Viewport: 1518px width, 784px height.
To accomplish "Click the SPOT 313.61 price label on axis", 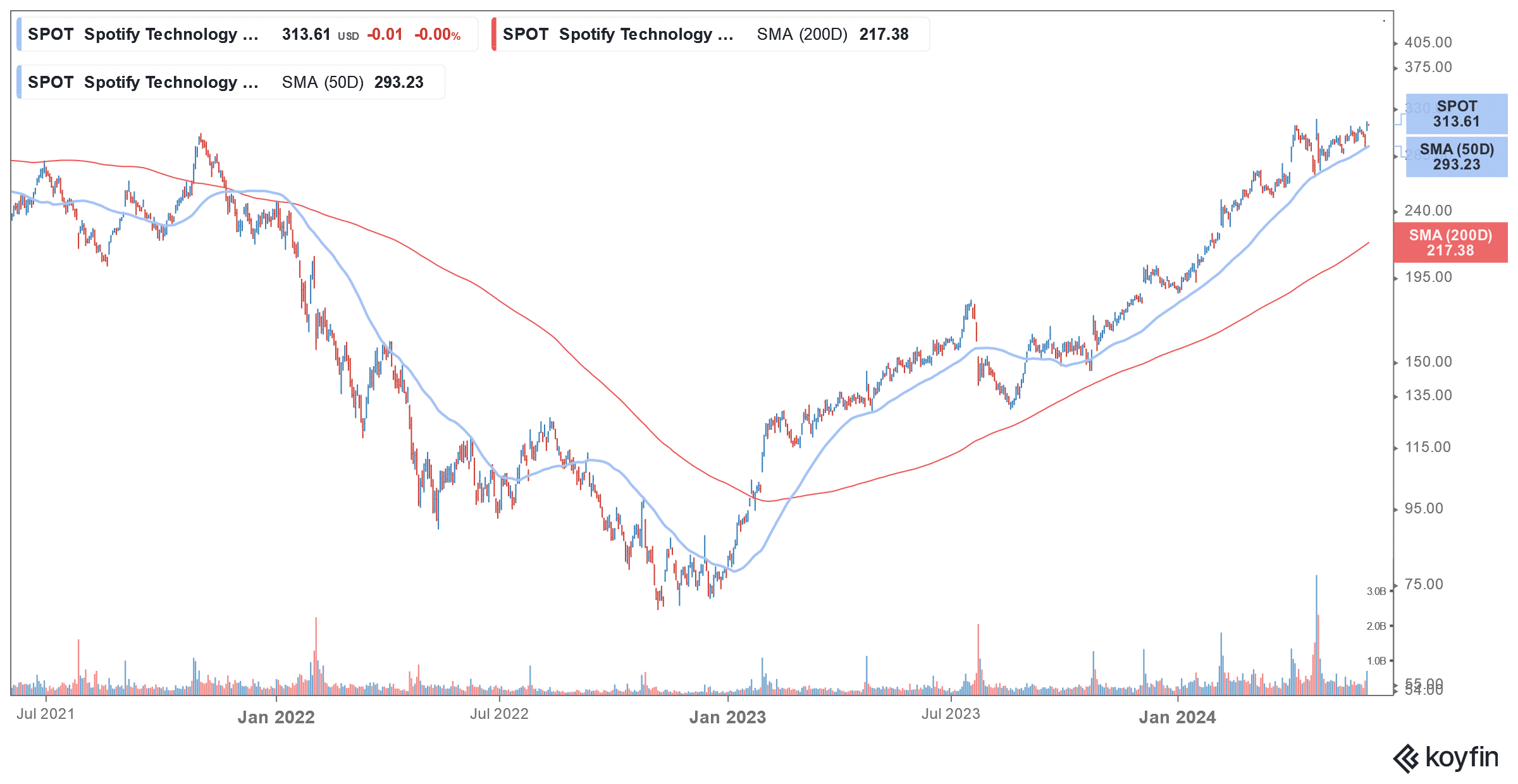I will pos(1456,114).
